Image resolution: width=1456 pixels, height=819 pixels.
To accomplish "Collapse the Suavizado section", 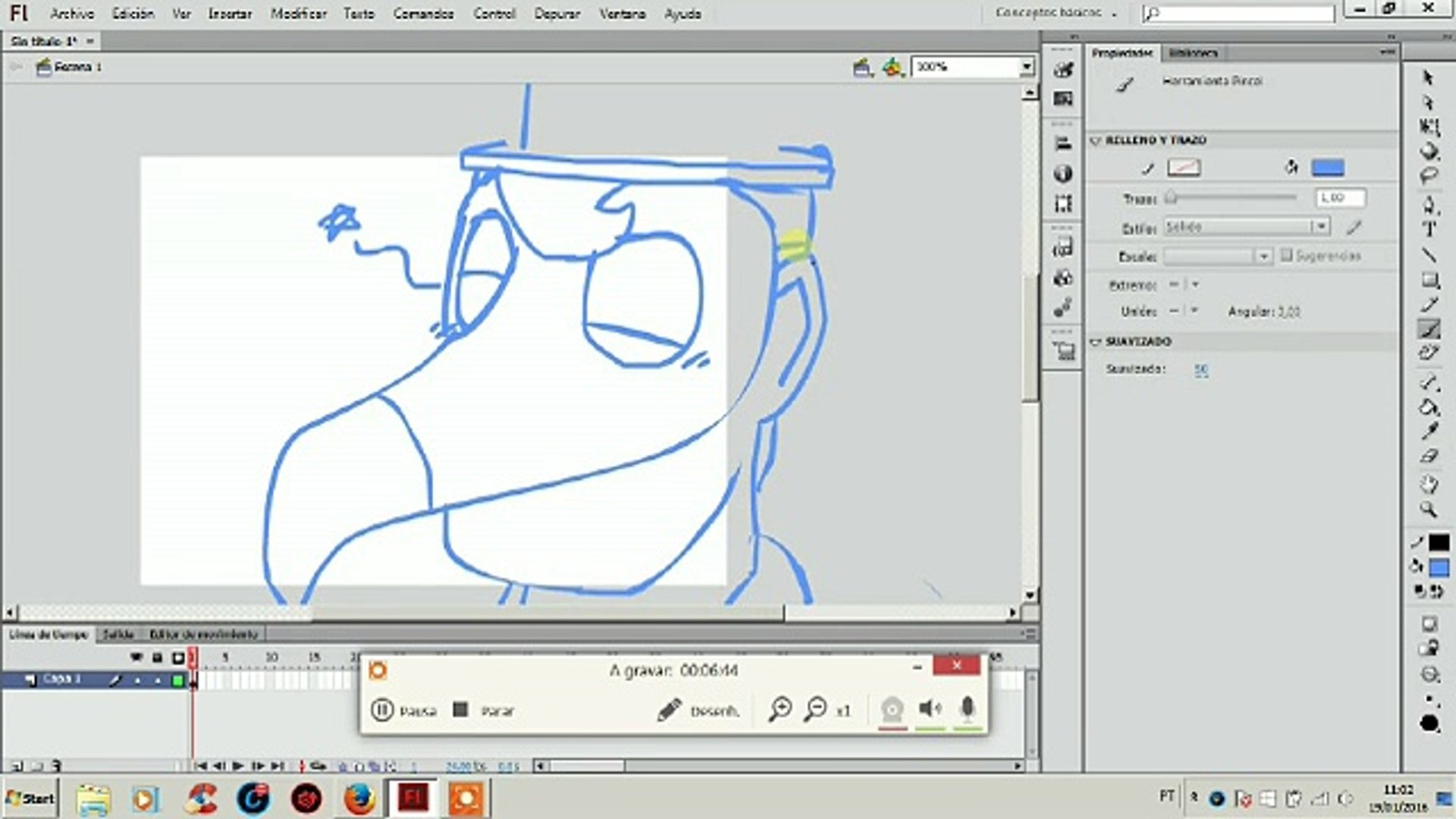I will point(1095,342).
